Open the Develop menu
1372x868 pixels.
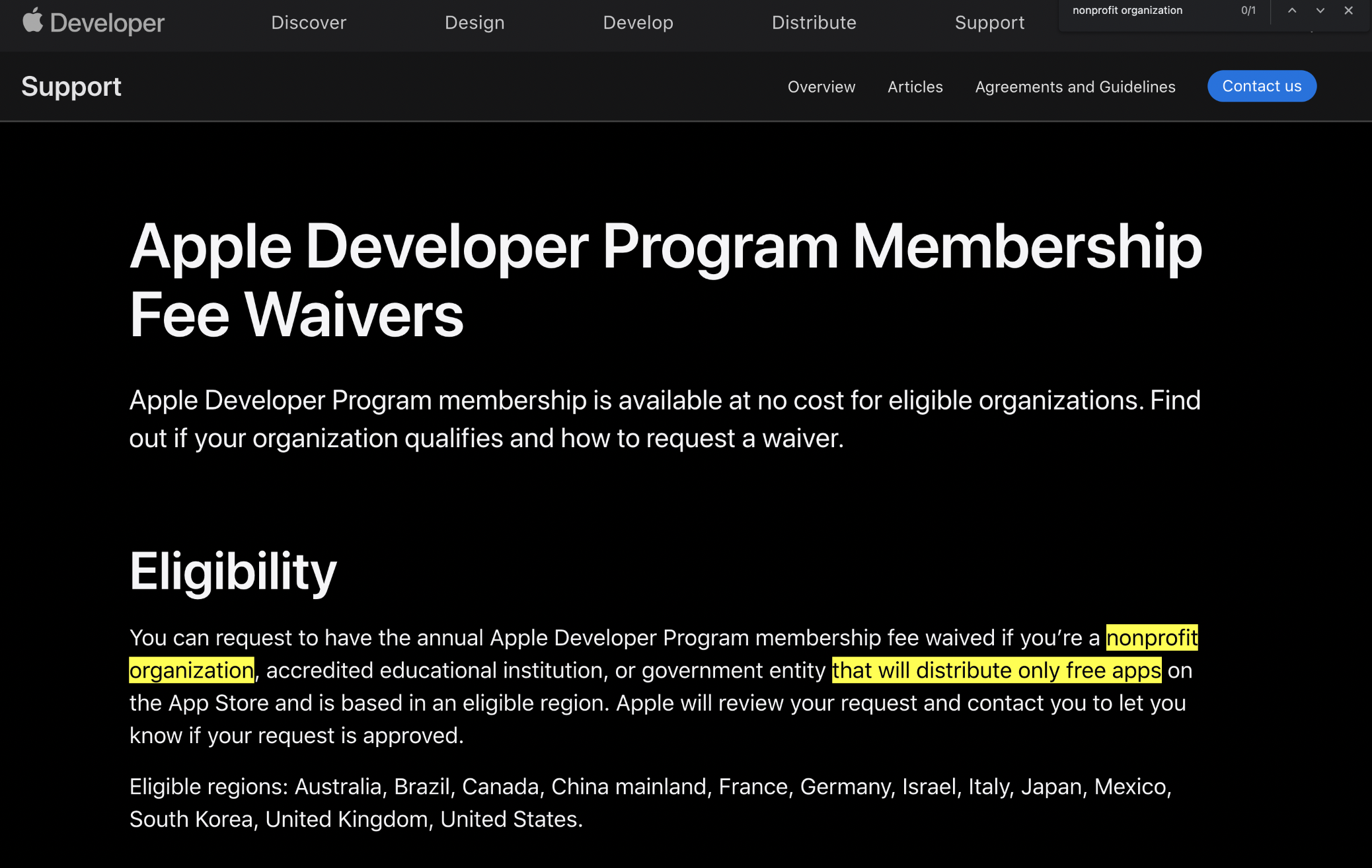tap(638, 23)
